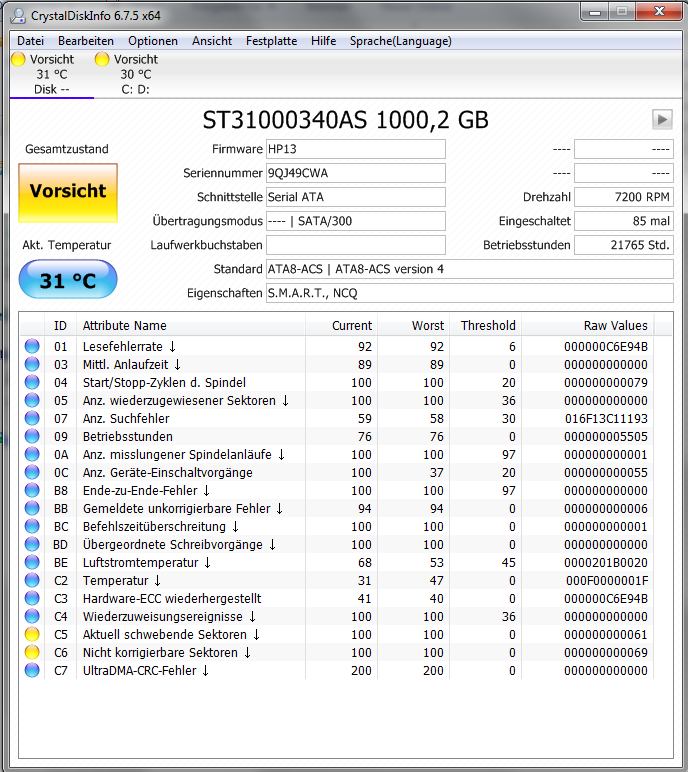Click the yellow Vorsicht indicator above 30 °C
688x772 pixels.
point(102,59)
